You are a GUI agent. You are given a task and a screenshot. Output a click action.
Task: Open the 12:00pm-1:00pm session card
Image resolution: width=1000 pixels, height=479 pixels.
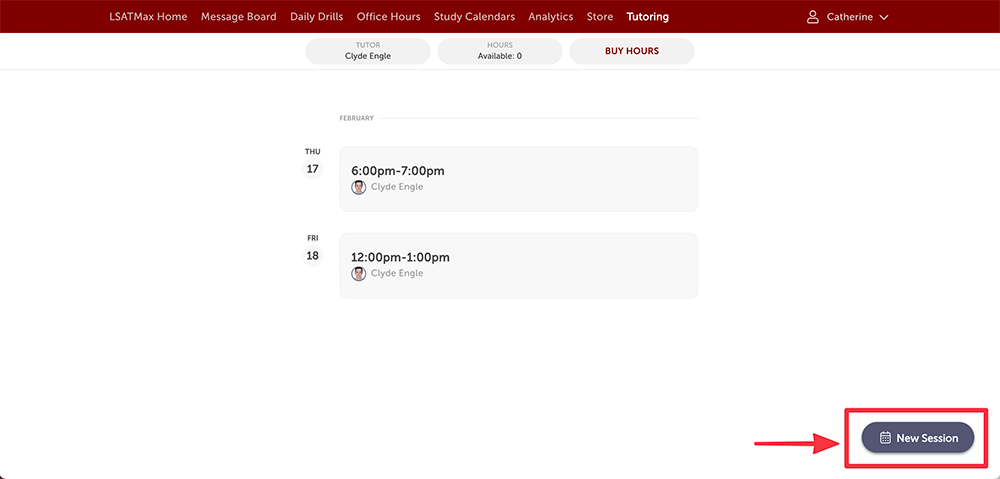pos(518,265)
